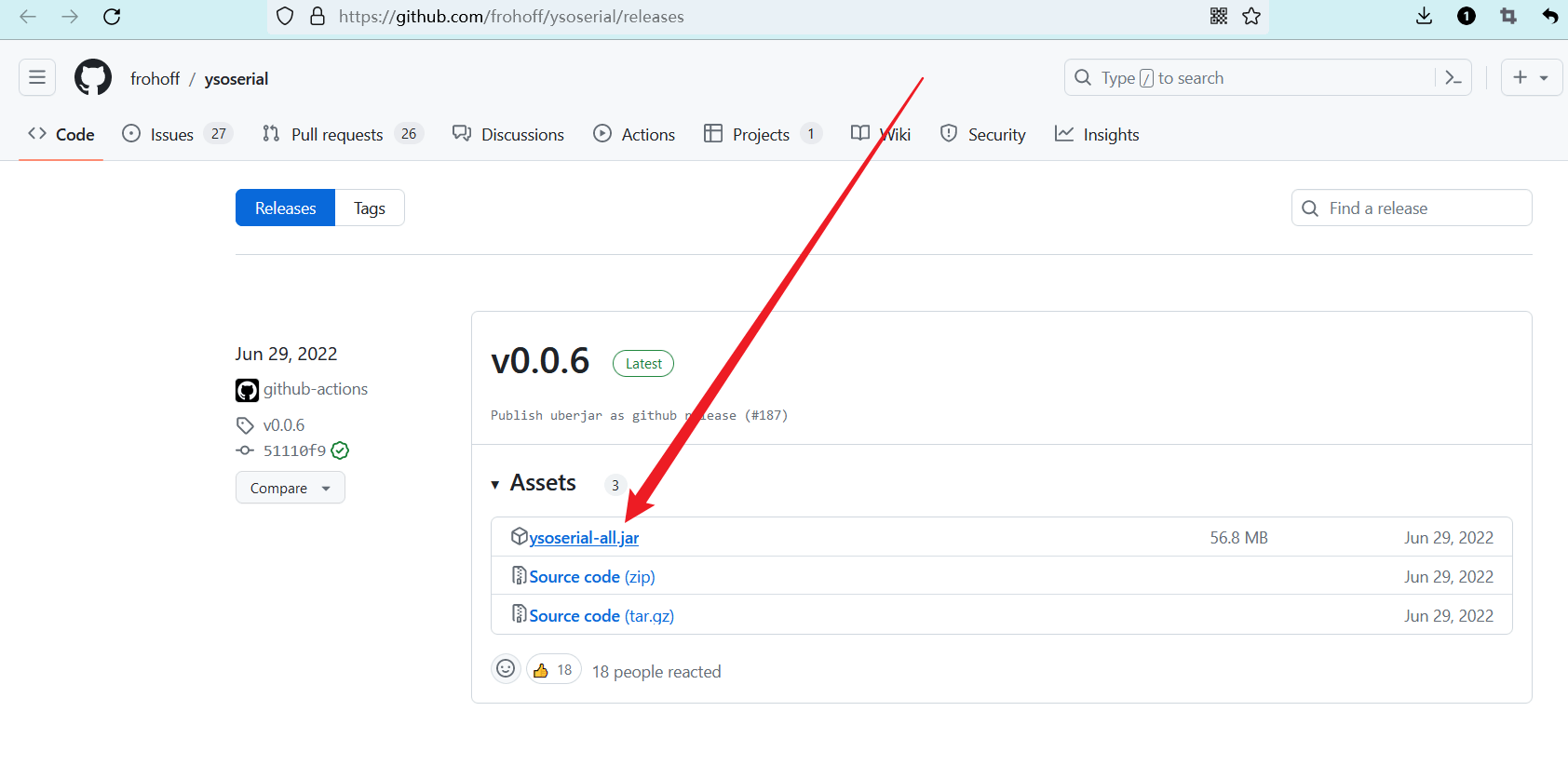Open the Code tab
The width and height of the screenshot is (1568, 765).
point(61,134)
